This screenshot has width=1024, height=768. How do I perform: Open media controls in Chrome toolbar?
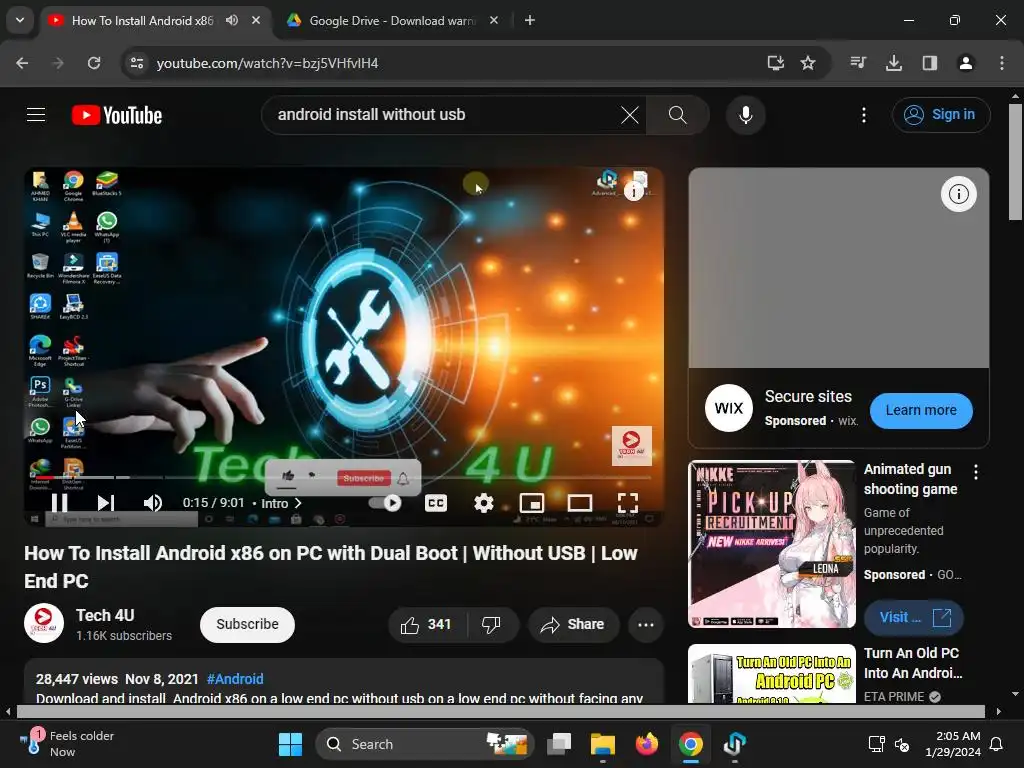click(x=858, y=63)
